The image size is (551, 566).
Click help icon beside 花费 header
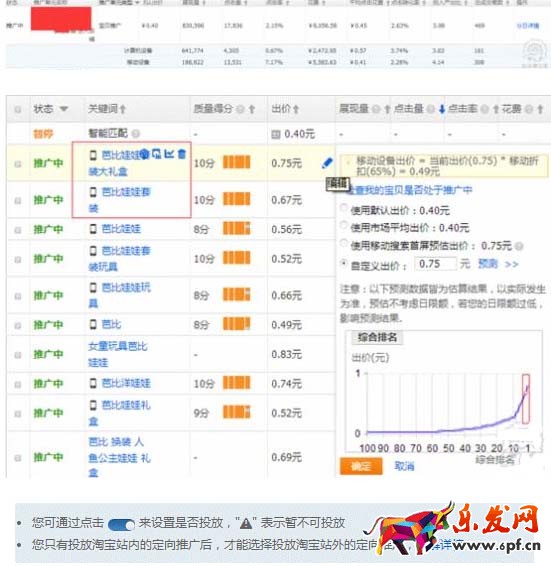(x=529, y=109)
